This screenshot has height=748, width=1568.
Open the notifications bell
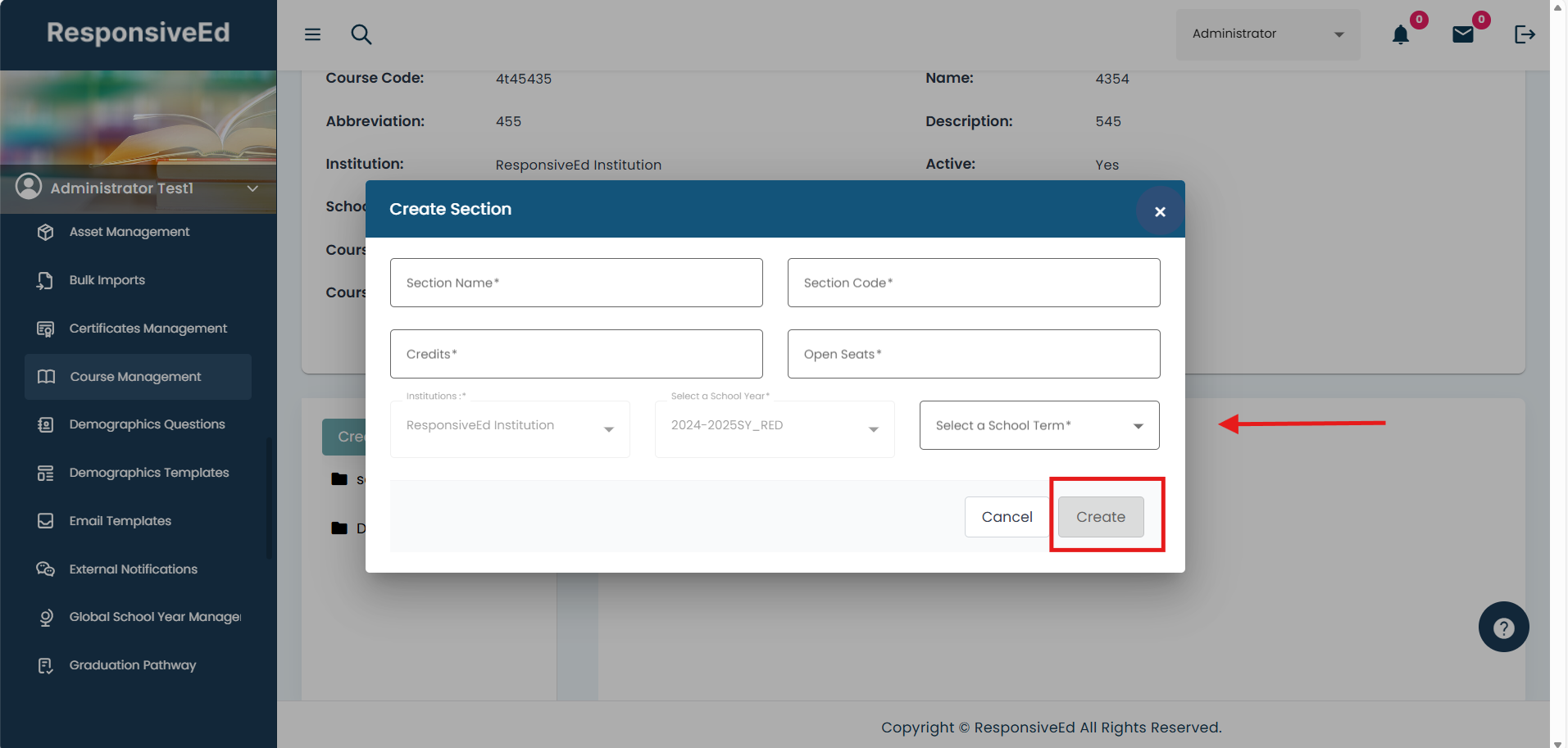[1401, 34]
